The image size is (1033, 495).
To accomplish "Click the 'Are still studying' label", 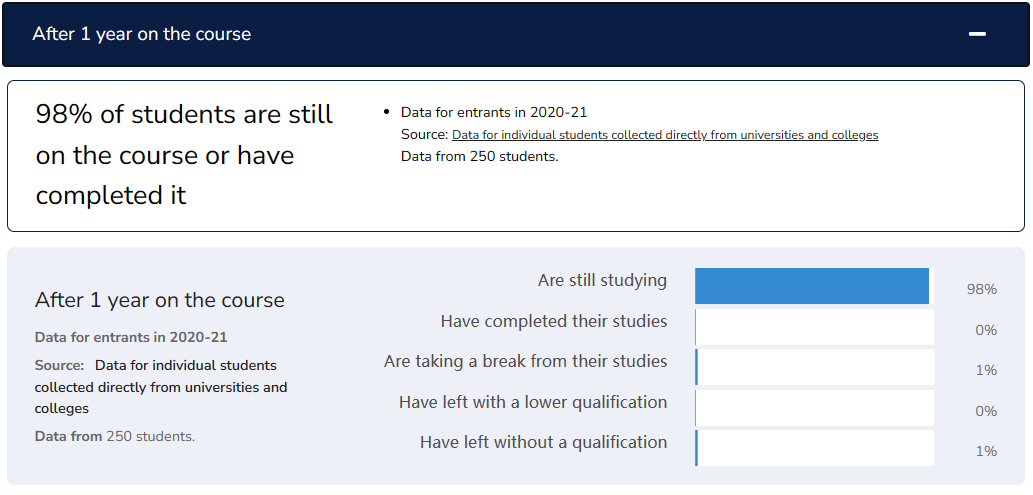I will (x=602, y=281).
